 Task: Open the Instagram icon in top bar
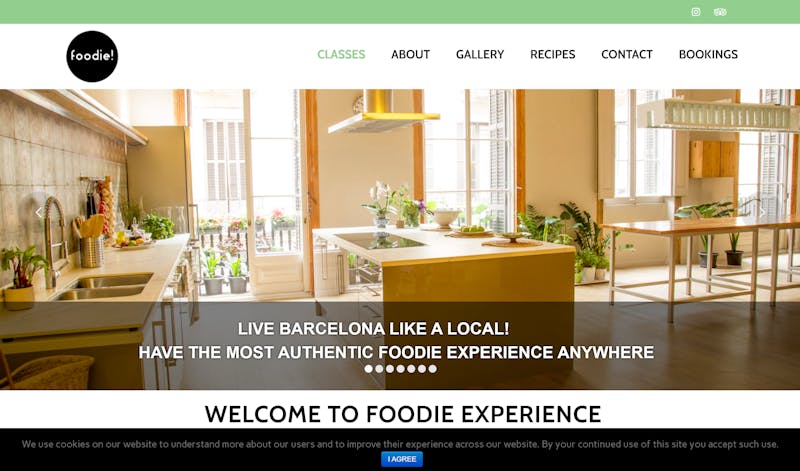tap(695, 12)
